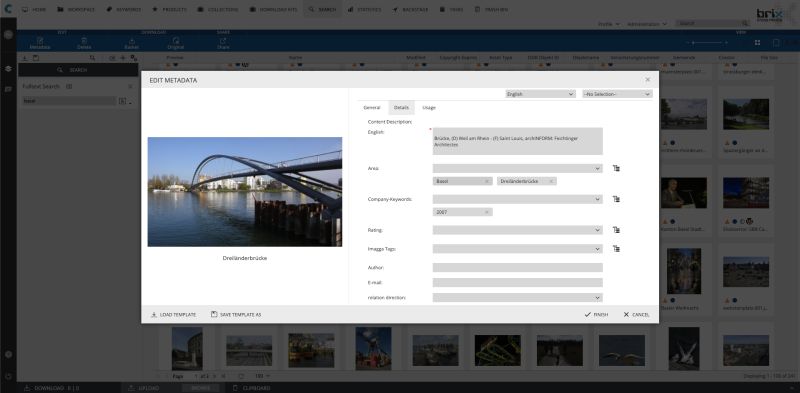The width and height of the screenshot is (800, 393).
Task: Click into the Author input field
Action: point(517,267)
